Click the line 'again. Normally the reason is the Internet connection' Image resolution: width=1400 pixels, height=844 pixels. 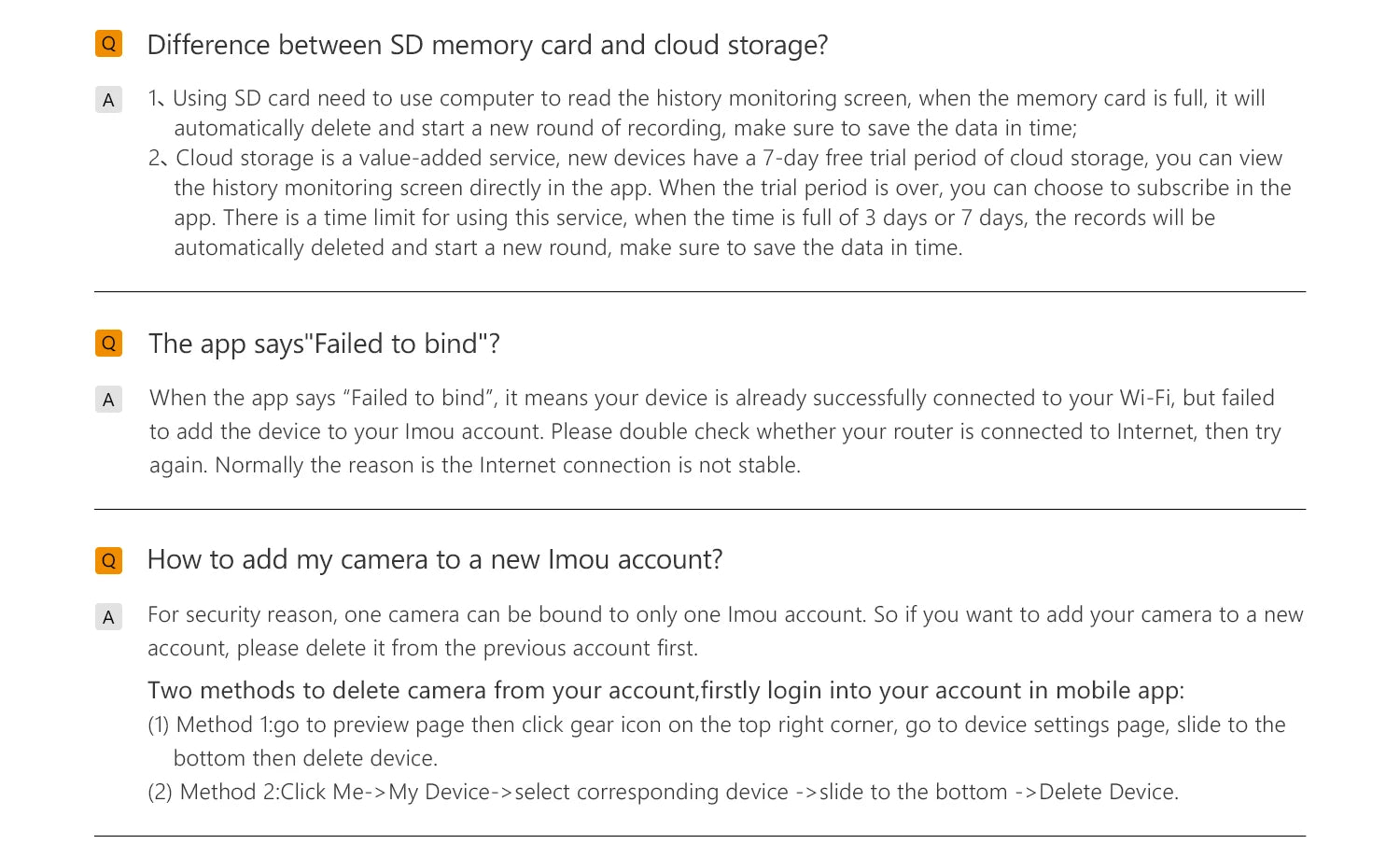tap(475, 465)
